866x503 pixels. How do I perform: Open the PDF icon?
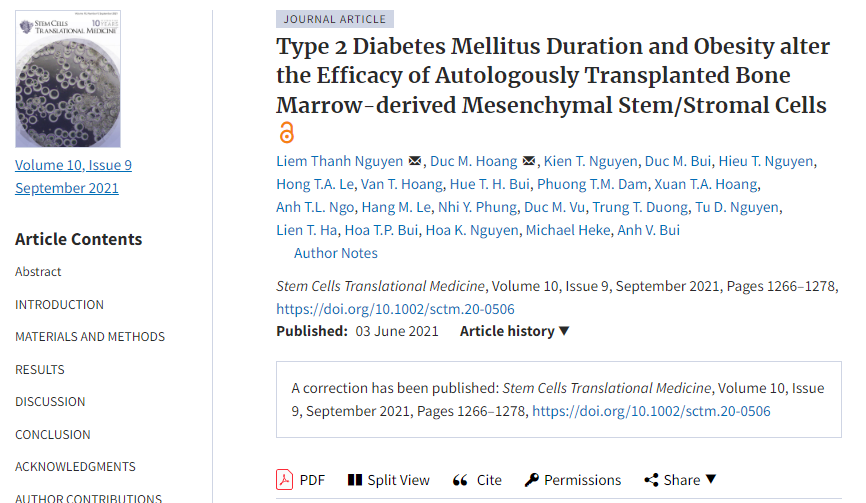(285, 480)
